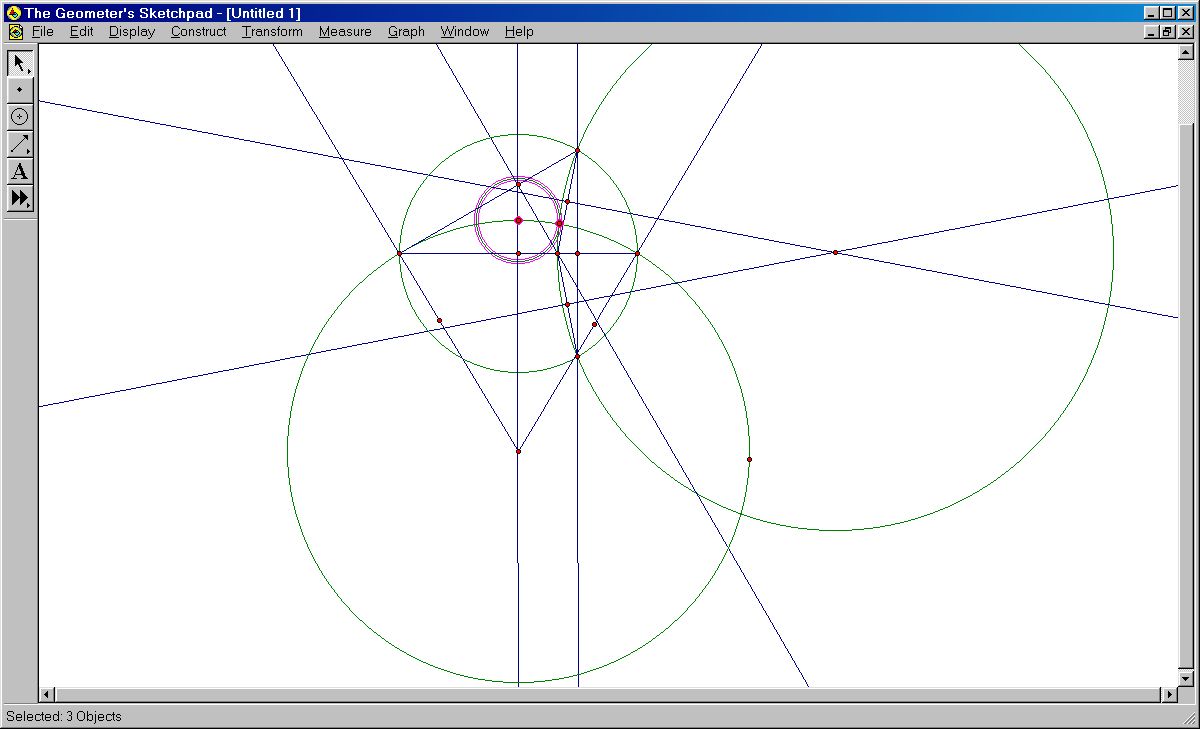Click the vertical scrollbar up arrow

click(x=1187, y=52)
